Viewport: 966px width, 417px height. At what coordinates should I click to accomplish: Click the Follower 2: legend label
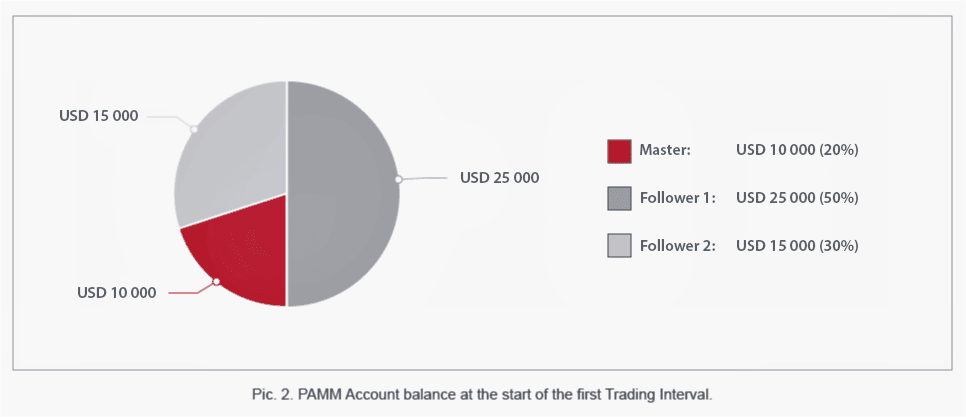point(678,246)
